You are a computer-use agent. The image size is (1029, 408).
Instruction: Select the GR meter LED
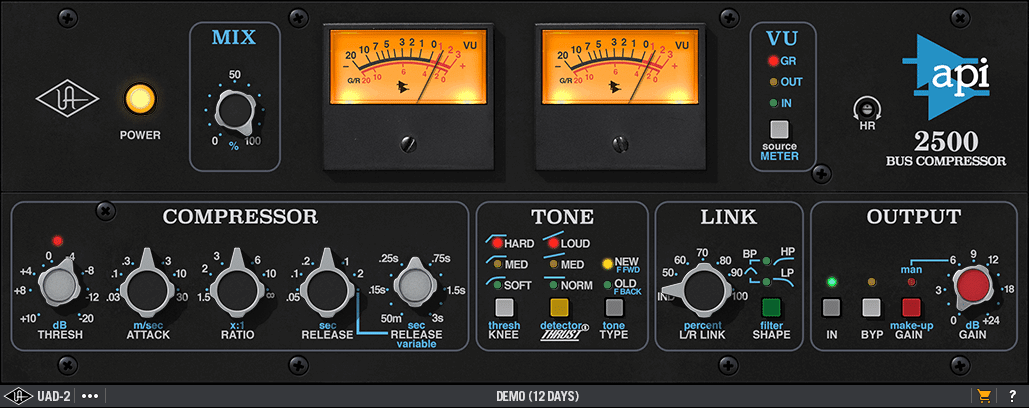[x=773, y=62]
